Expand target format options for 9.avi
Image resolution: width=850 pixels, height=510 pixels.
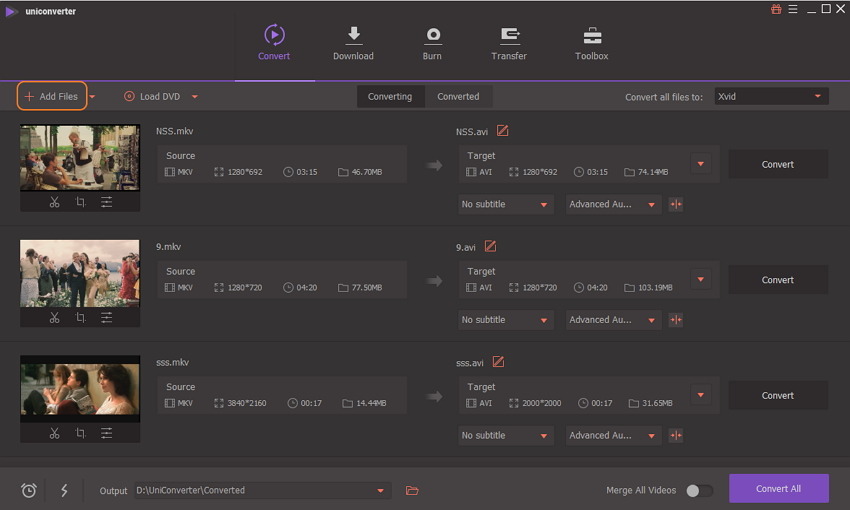click(700, 279)
